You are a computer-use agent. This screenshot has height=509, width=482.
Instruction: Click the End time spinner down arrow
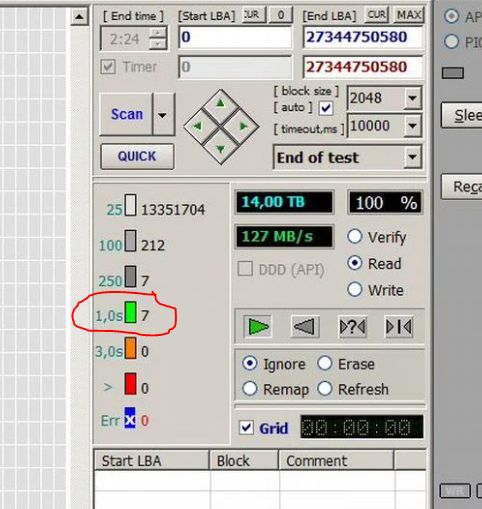(x=158, y=44)
